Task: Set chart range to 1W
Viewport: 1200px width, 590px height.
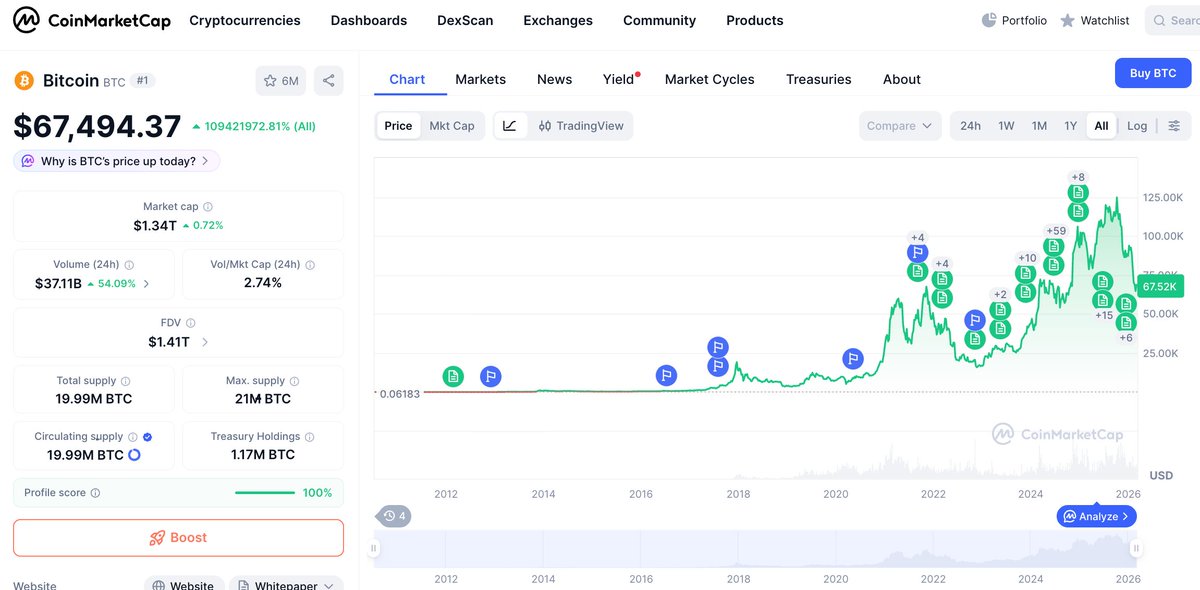Action: [1006, 126]
